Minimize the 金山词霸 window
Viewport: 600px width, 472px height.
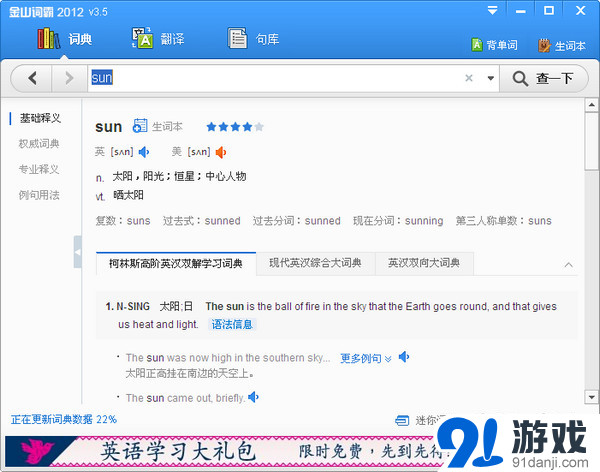click(520, 11)
